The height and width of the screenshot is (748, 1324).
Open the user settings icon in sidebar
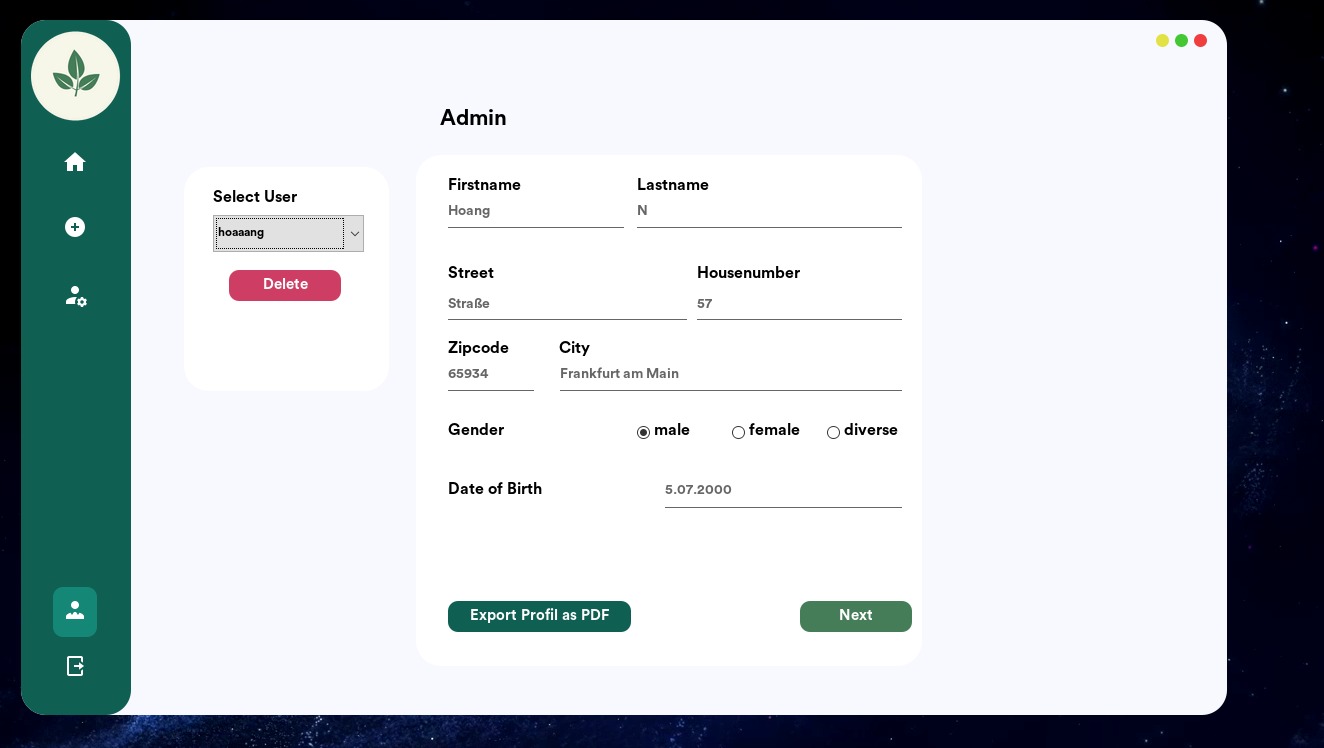(x=76, y=296)
